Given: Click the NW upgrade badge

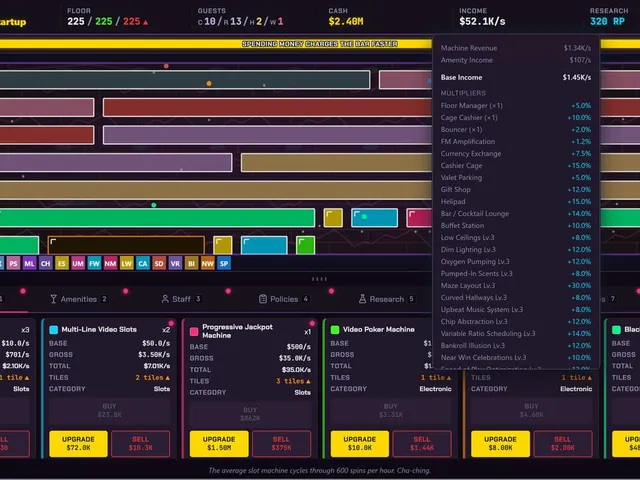Looking at the screenshot, I should tap(208, 263).
